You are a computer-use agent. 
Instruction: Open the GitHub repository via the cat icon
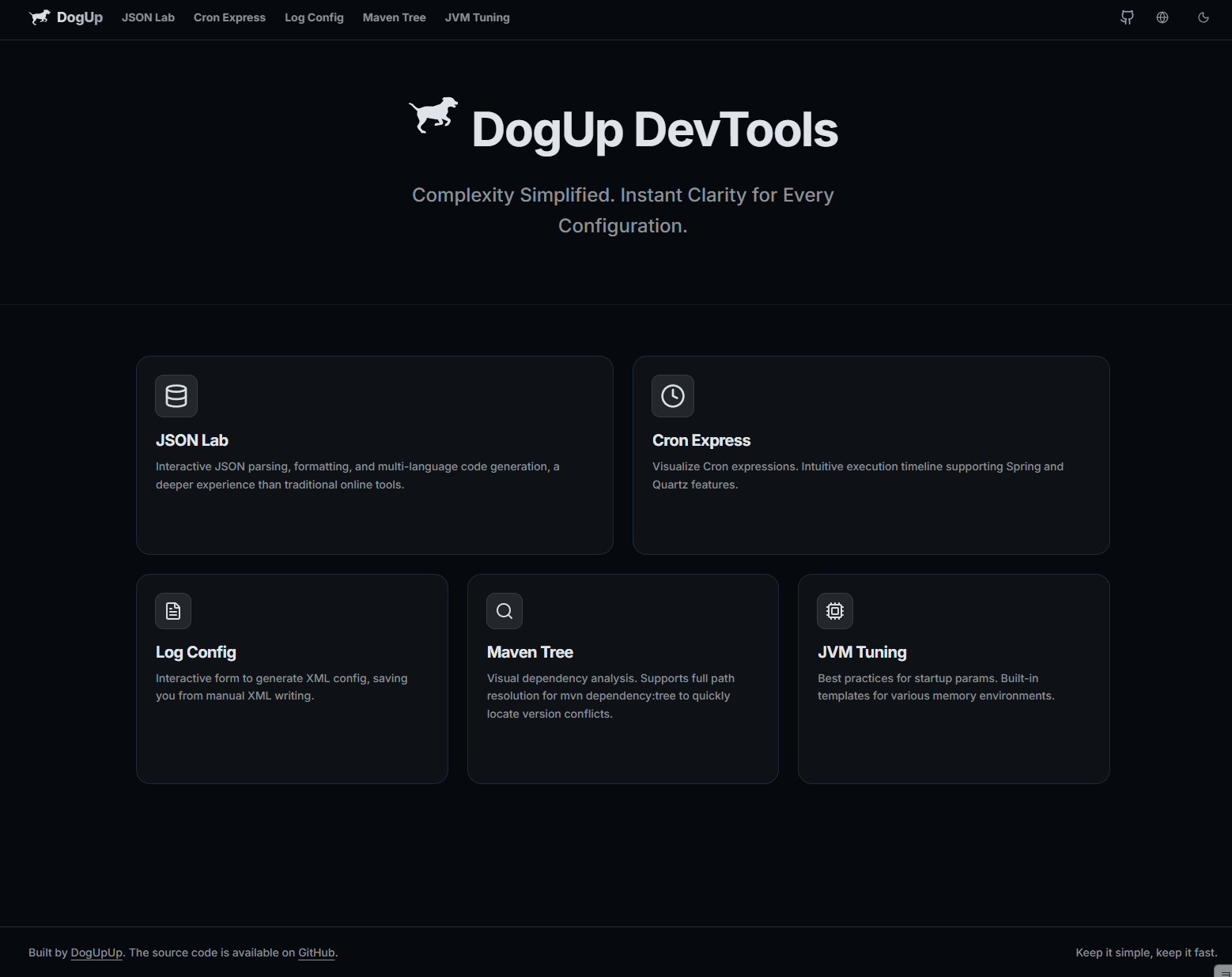(x=1126, y=17)
